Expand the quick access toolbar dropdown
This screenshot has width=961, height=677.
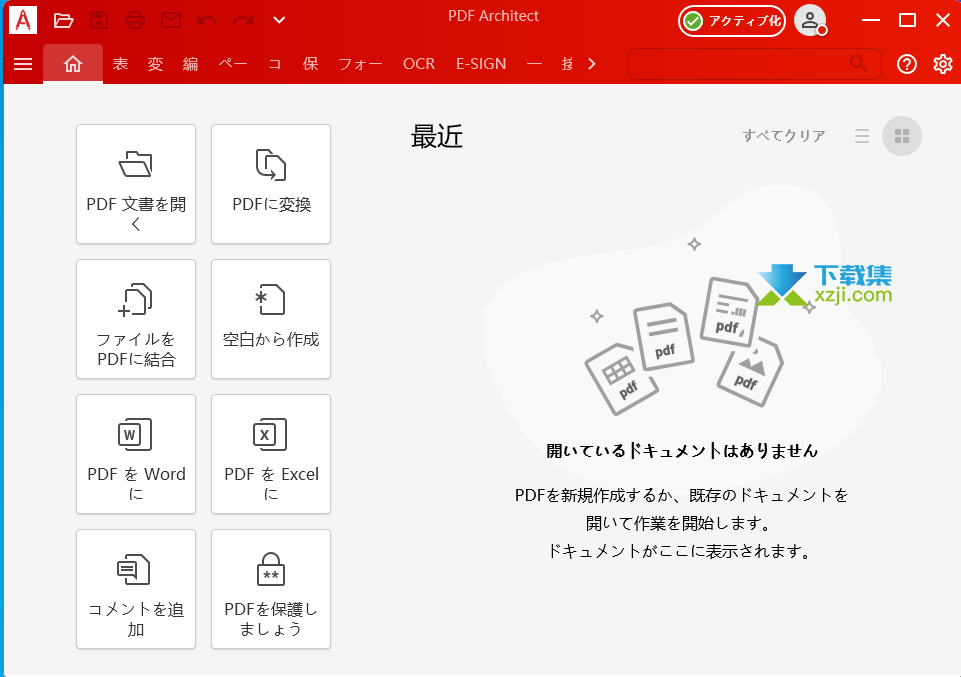click(x=279, y=20)
